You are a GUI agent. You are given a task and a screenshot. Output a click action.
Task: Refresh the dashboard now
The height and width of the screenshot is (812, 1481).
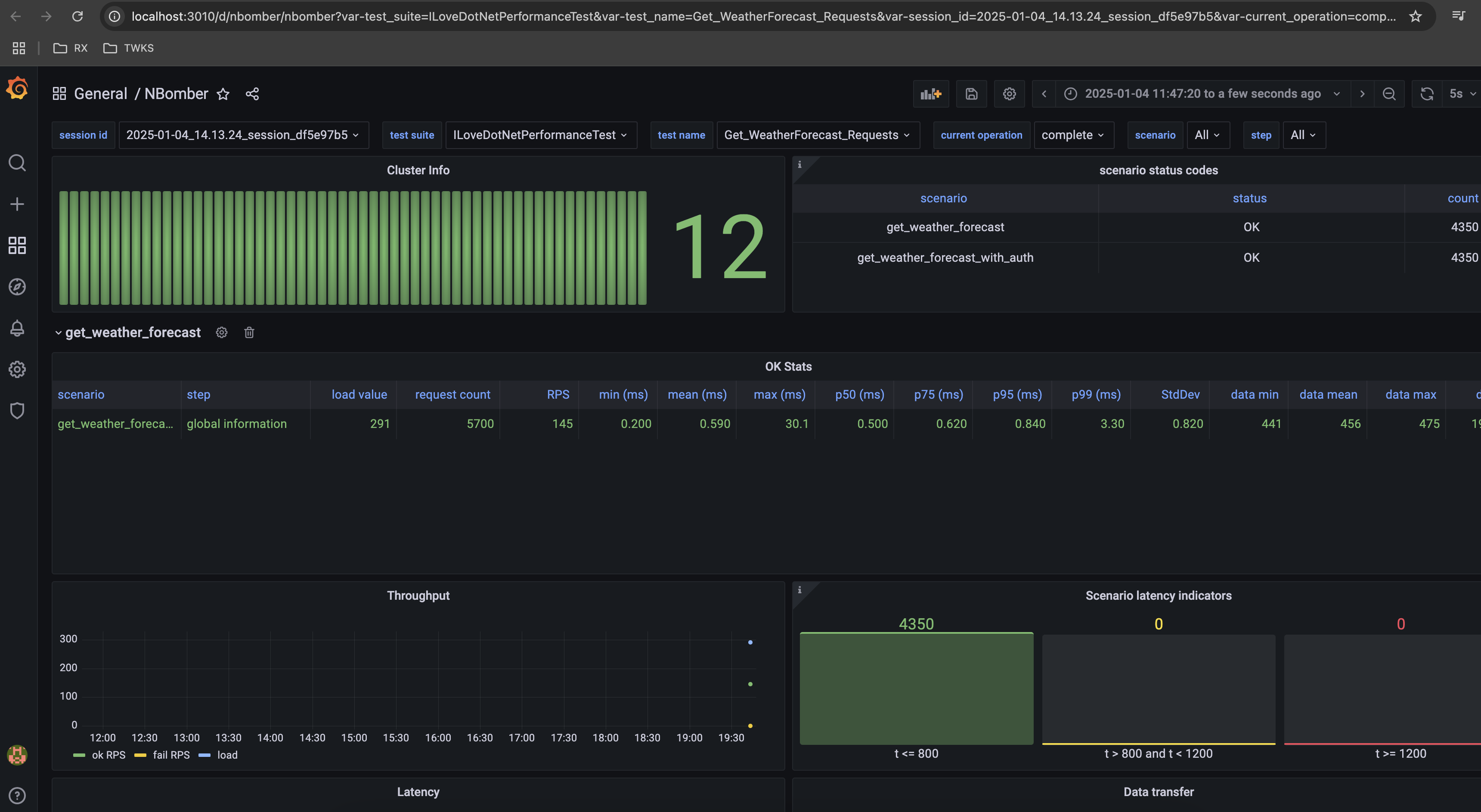pyautogui.click(x=1427, y=94)
